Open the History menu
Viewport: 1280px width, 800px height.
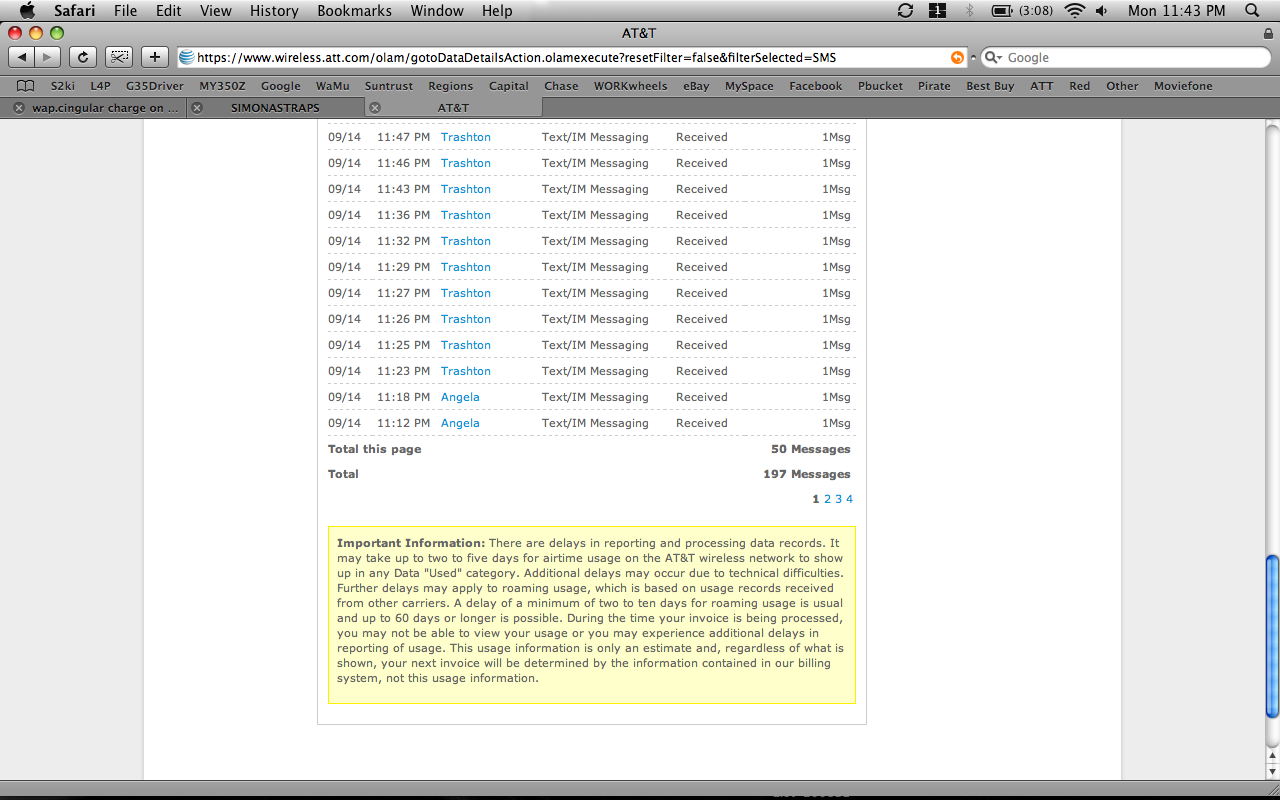(274, 11)
